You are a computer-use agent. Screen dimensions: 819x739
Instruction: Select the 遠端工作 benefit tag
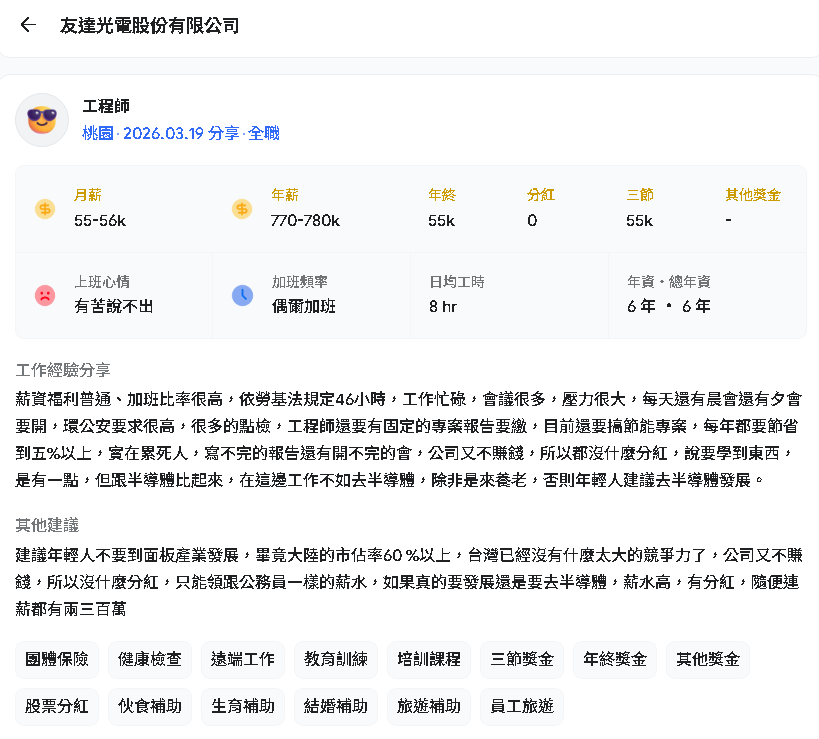[243, 660]
